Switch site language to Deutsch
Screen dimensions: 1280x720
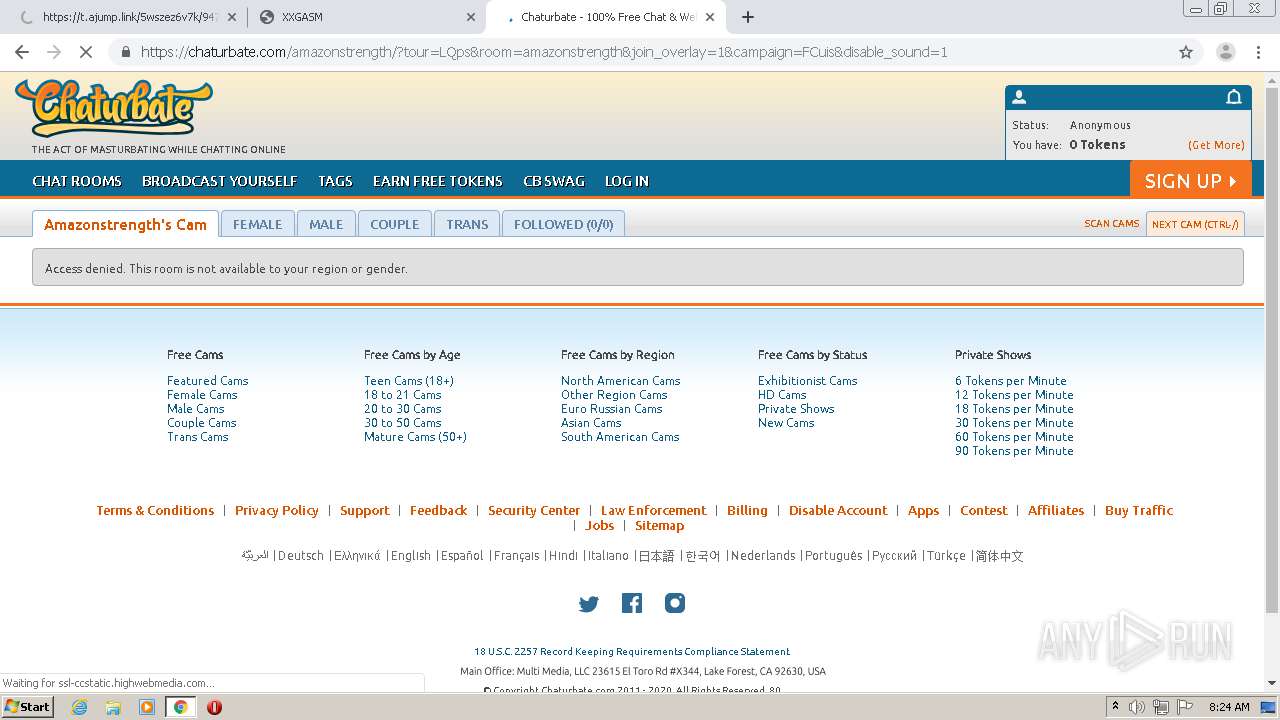301,556
